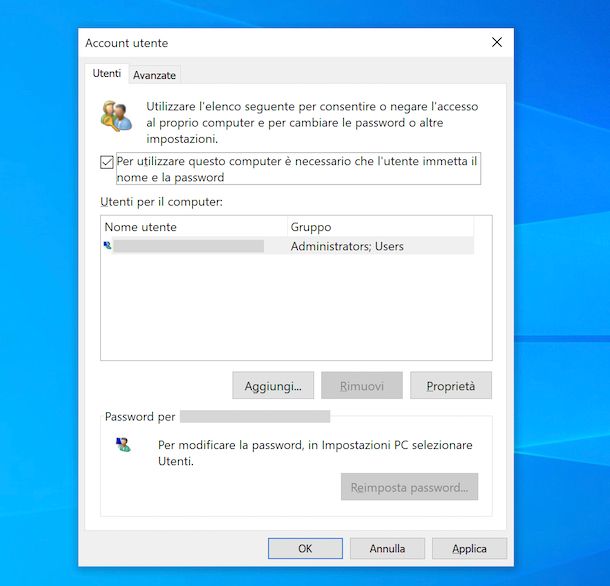Confirm with the OK button

point(305,548)
